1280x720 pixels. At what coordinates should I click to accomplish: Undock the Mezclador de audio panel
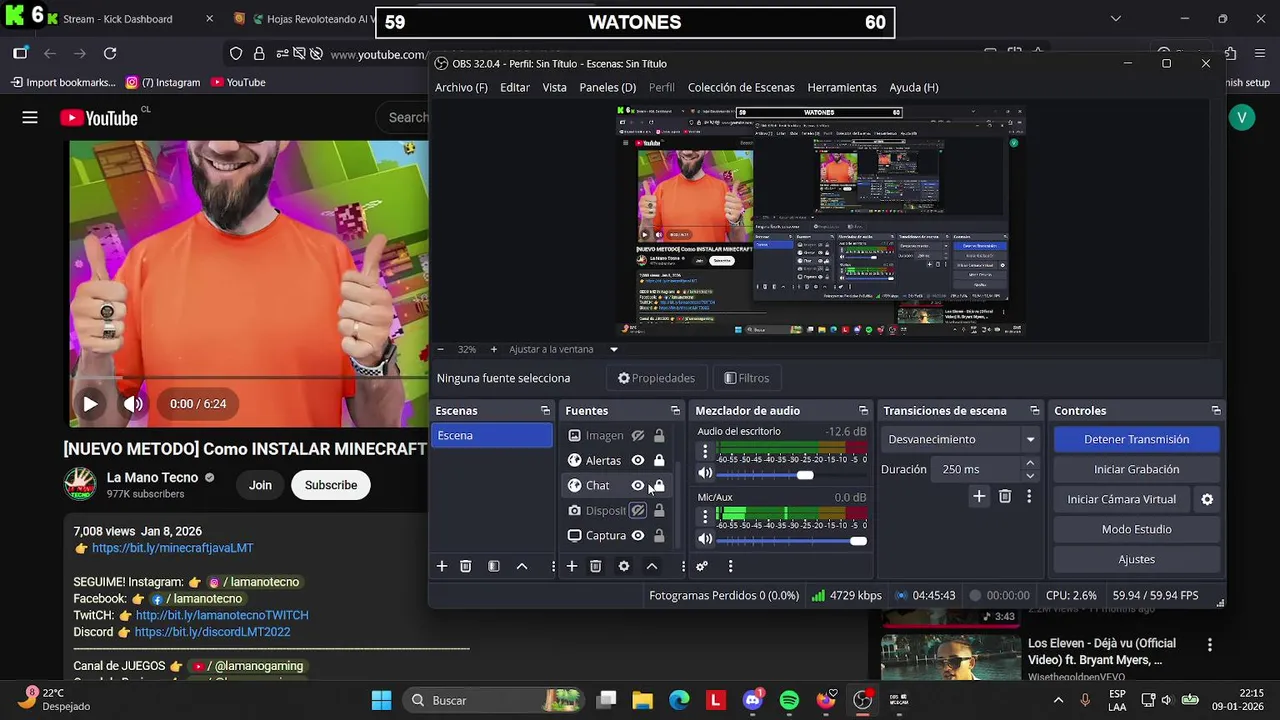[864, 411]
